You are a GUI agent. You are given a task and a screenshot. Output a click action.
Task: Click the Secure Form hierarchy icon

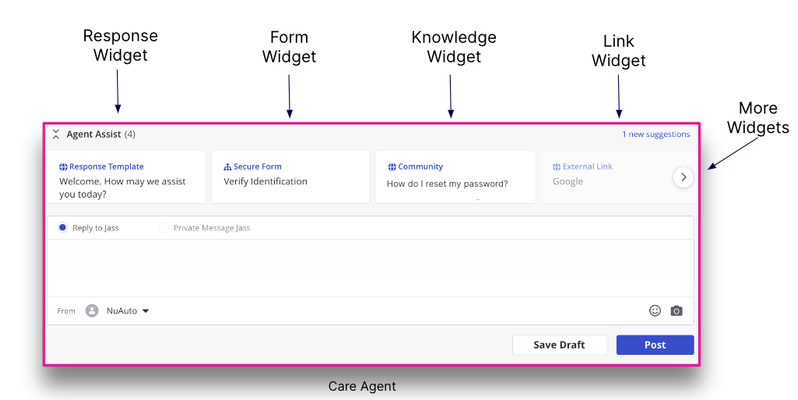tap(227, 167)
